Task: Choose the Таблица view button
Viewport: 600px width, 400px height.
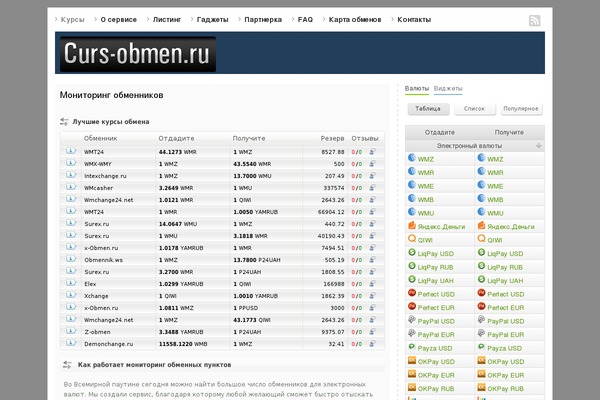Action: point(428,109)
